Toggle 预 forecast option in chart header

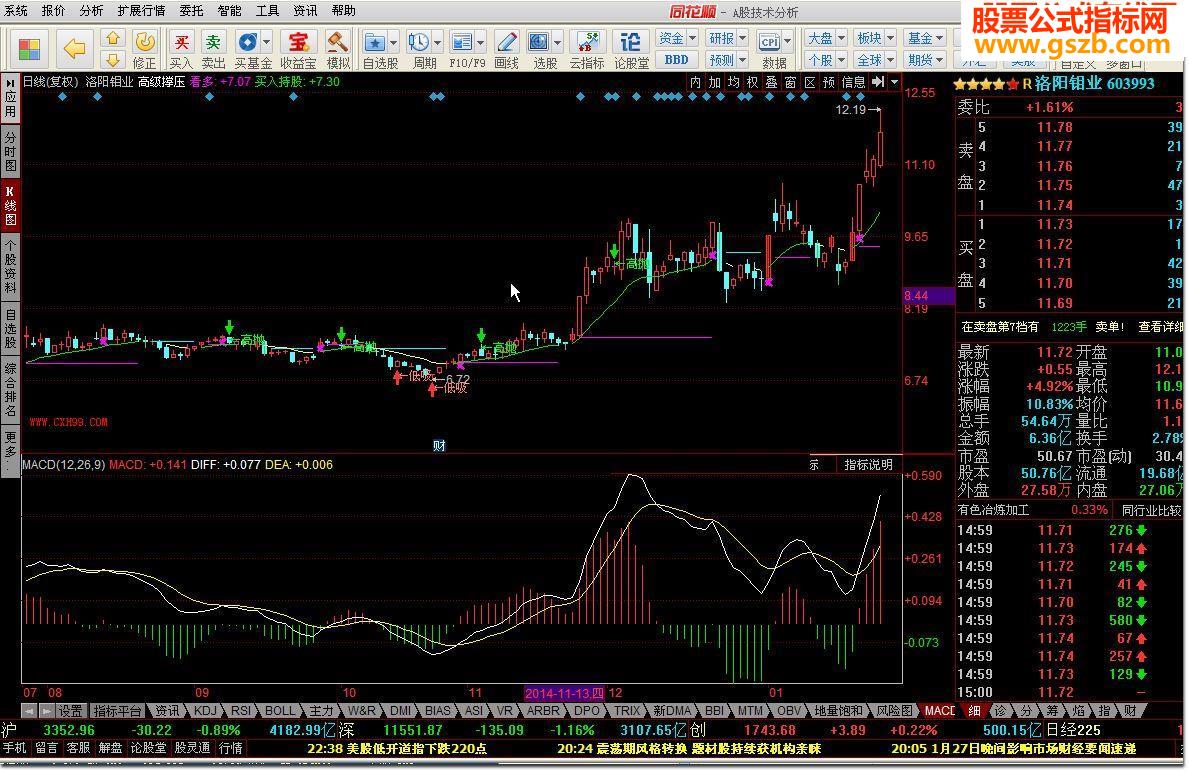coord(829,82)
